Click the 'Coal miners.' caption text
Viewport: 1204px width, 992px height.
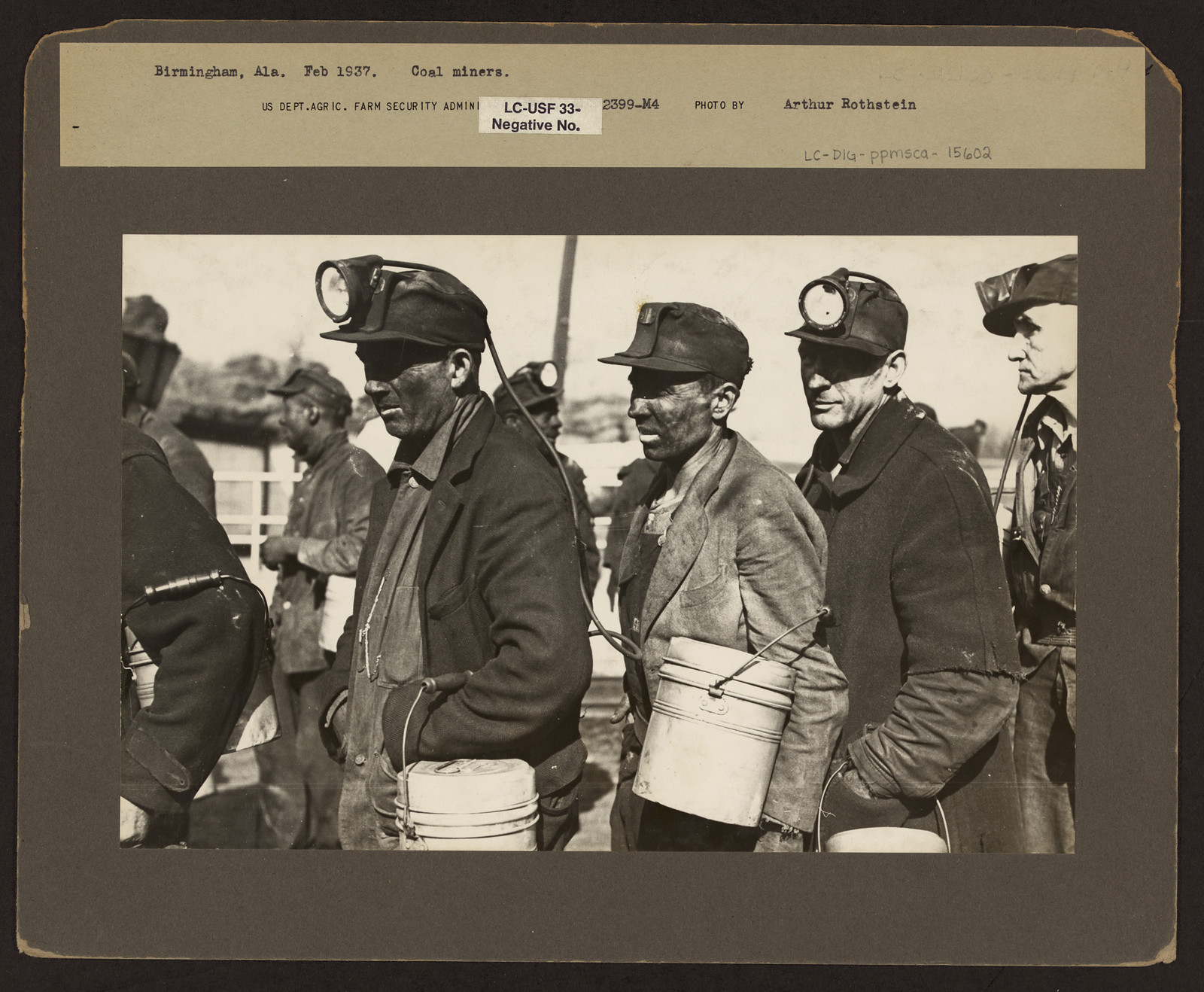[461, 72]
